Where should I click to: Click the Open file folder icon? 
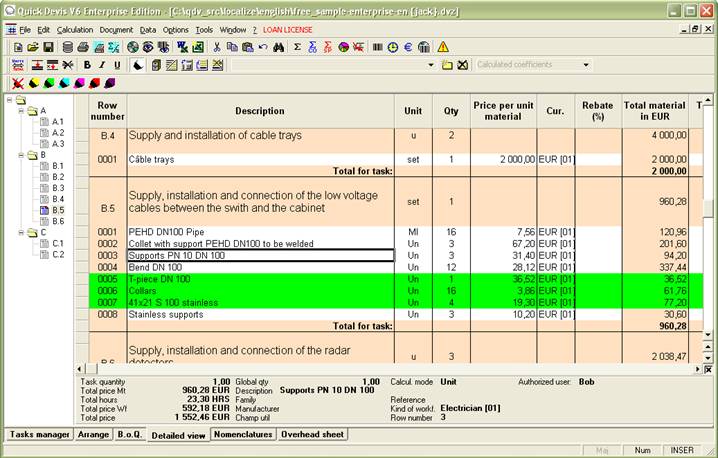coord(33,47)
